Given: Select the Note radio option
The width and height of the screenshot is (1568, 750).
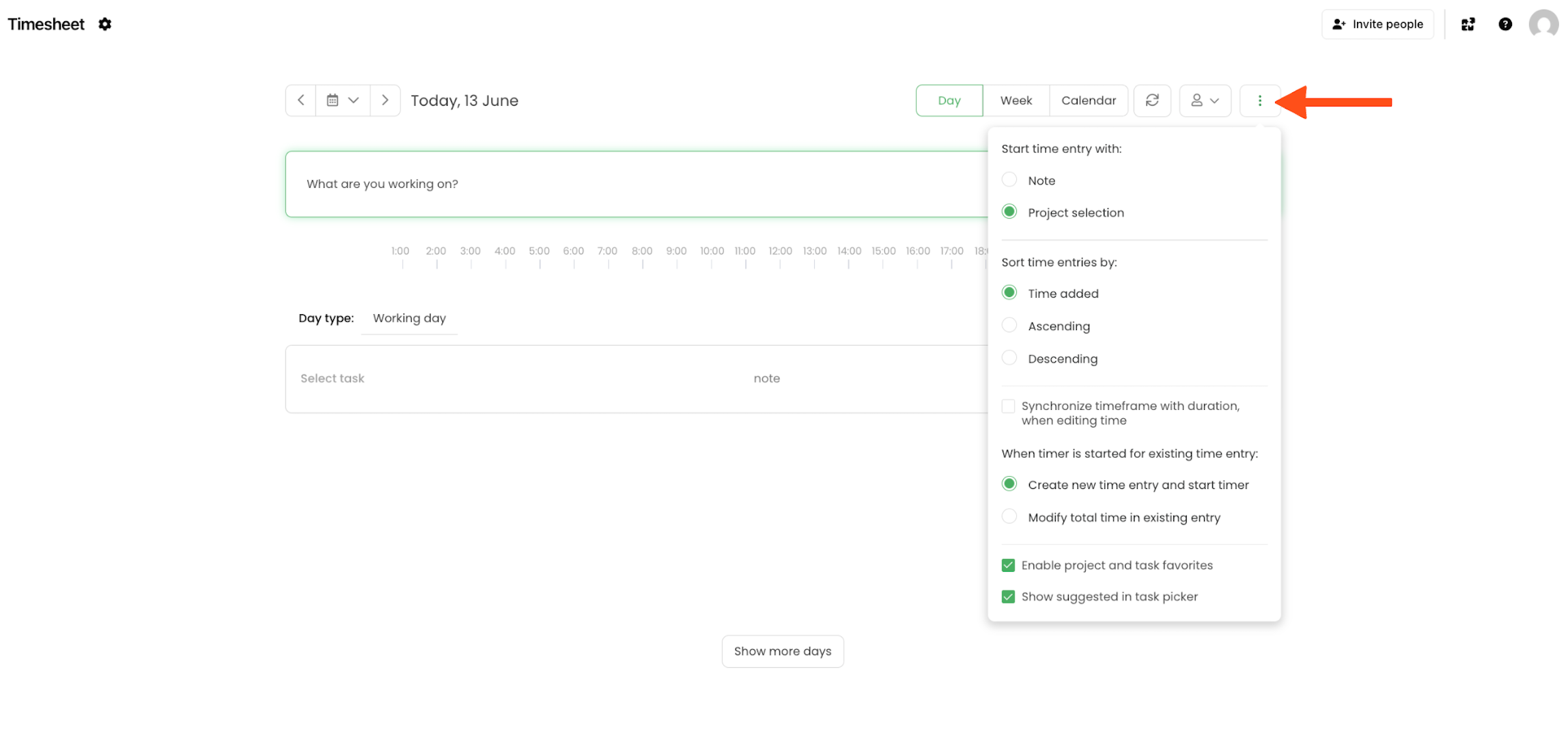Looking at the screenshot, I should pos(1009,180).
